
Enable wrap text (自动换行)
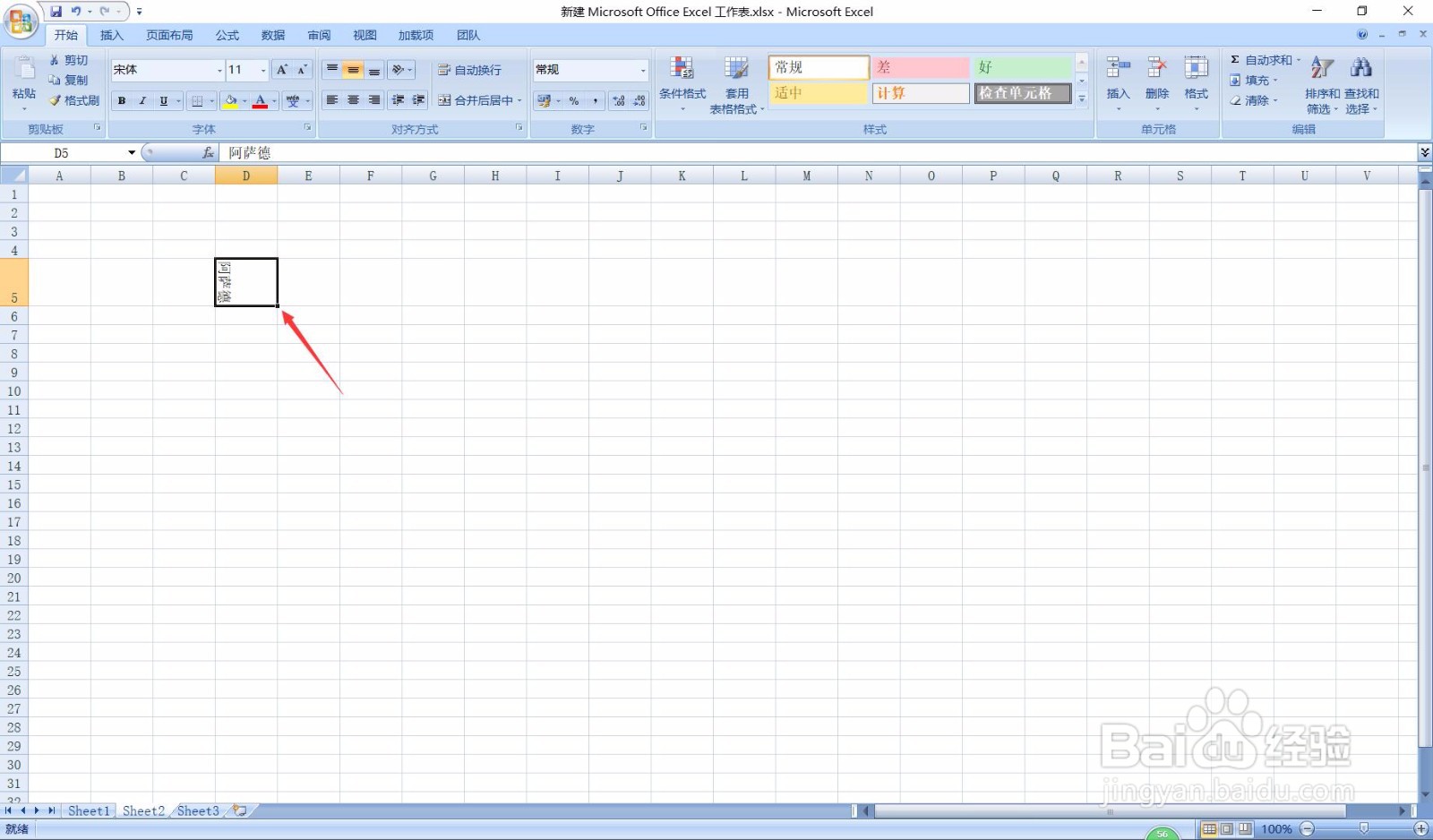(469, 70)
